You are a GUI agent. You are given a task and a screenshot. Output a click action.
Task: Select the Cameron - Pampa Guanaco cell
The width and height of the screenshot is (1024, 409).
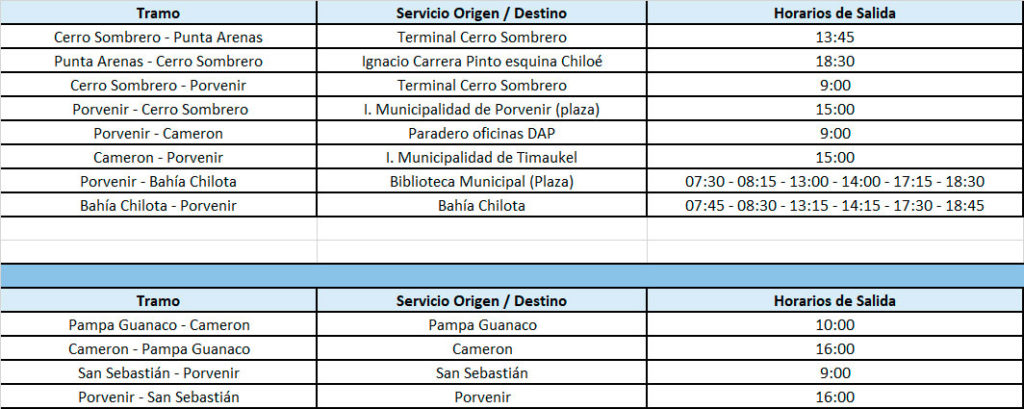(159, 349)
